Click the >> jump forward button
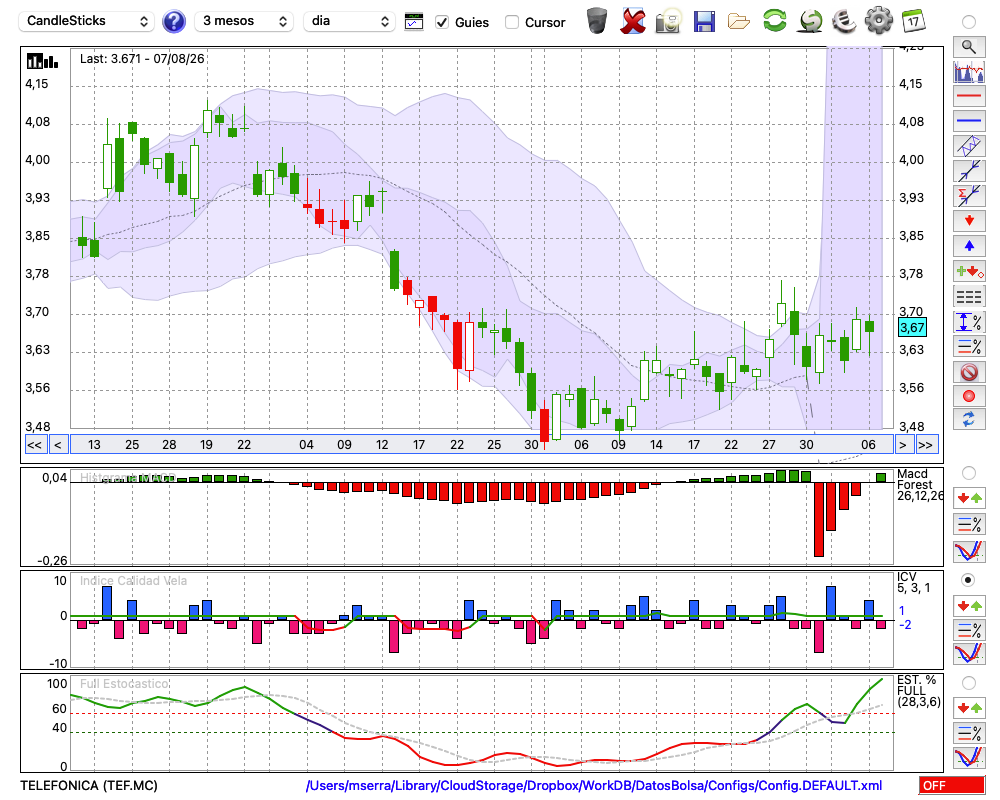1000x800 pixels. coord(925,445)
